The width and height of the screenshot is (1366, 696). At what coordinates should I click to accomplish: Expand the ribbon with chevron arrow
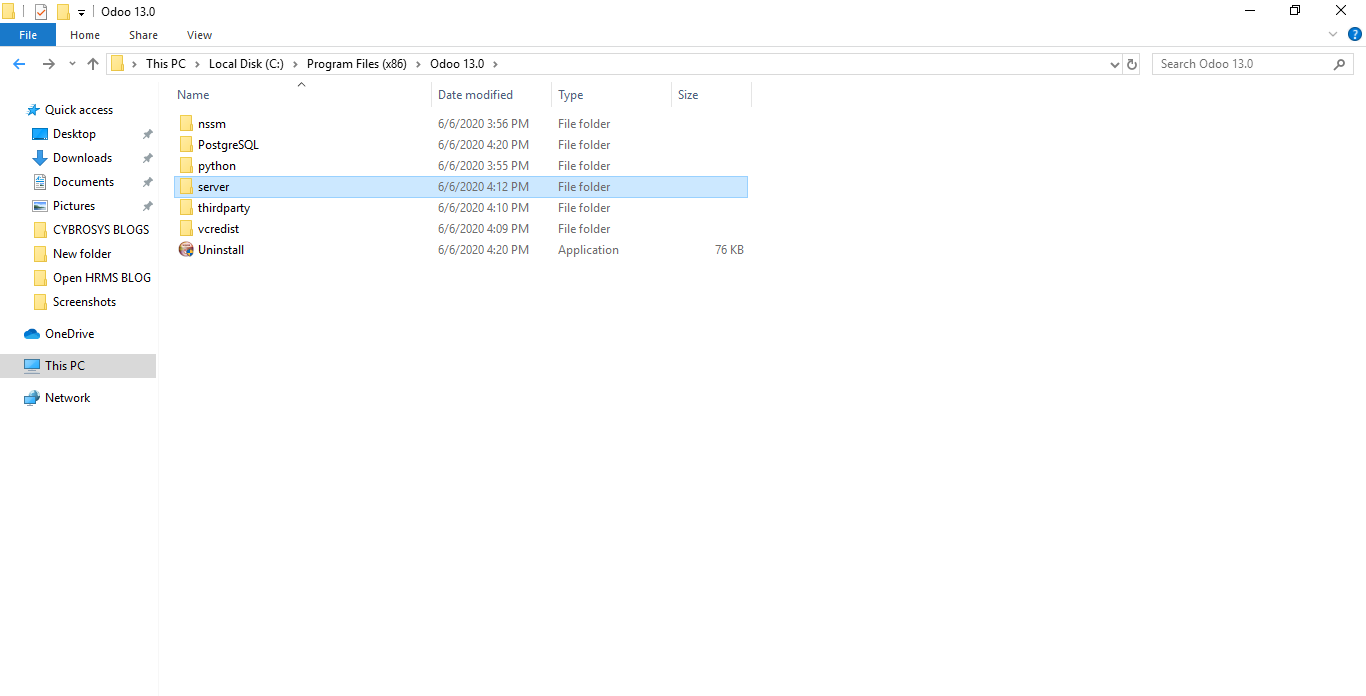click(x=1332, y=34)
